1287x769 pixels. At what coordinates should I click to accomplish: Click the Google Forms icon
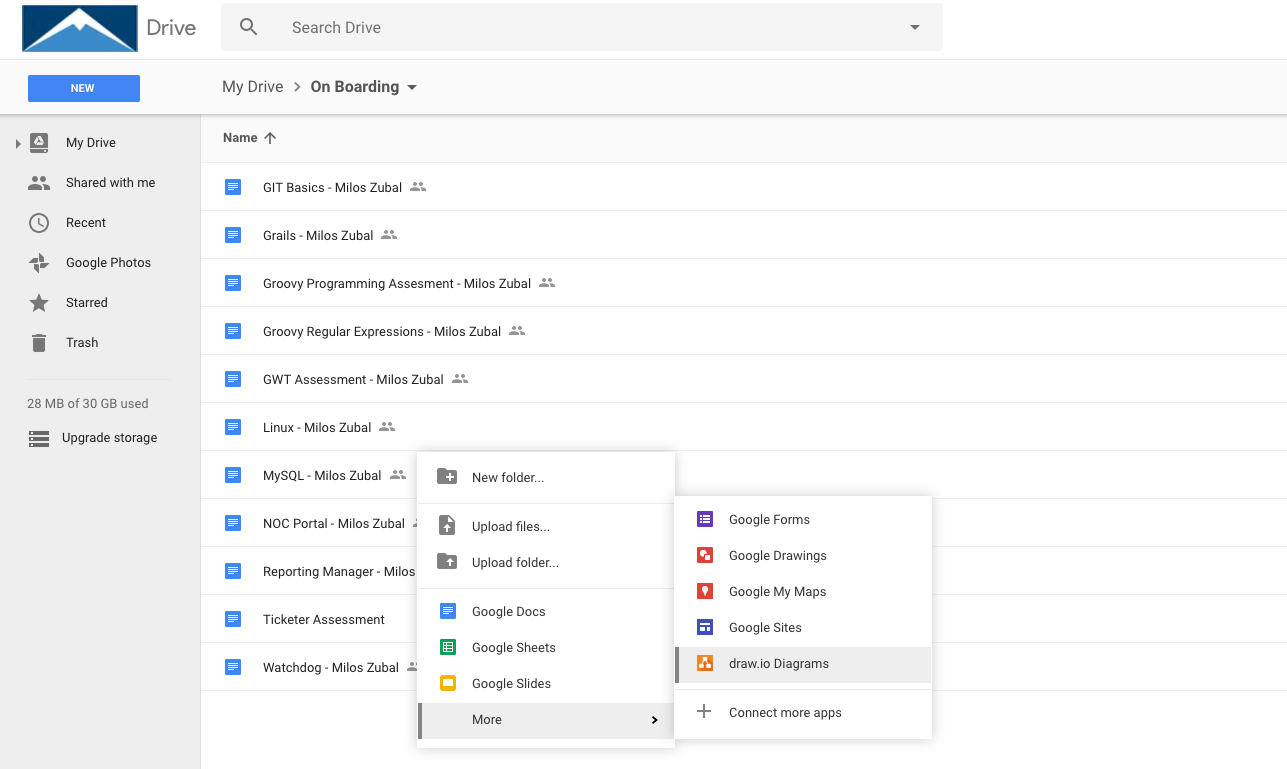(705, 519)
